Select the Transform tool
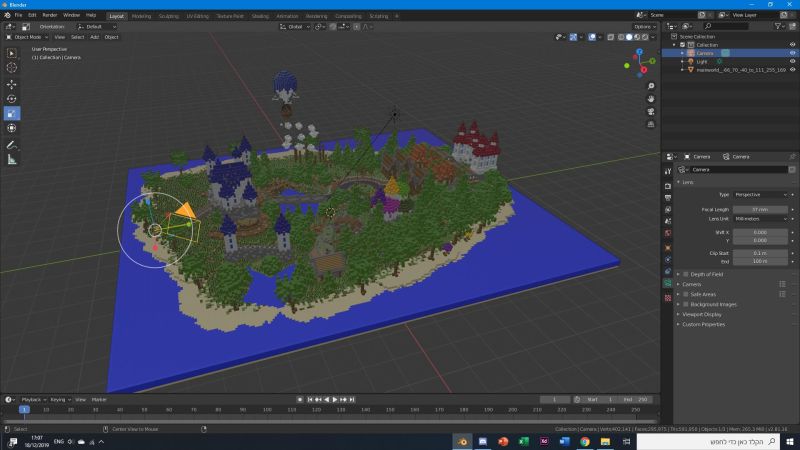Viewport: 800px width, 450px height. tap(12, 128)
